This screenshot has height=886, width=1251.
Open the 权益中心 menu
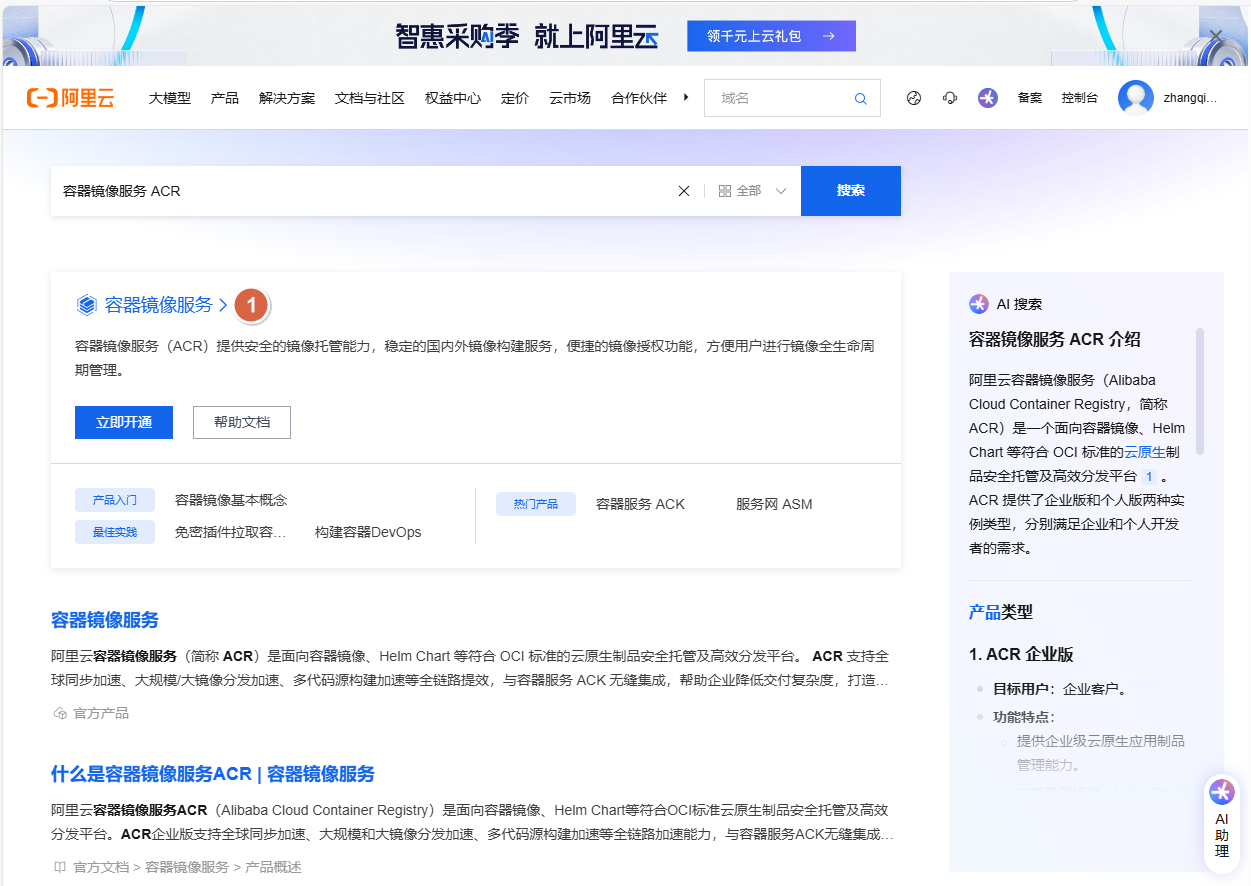pyautogui.click(x=453, y=98)
